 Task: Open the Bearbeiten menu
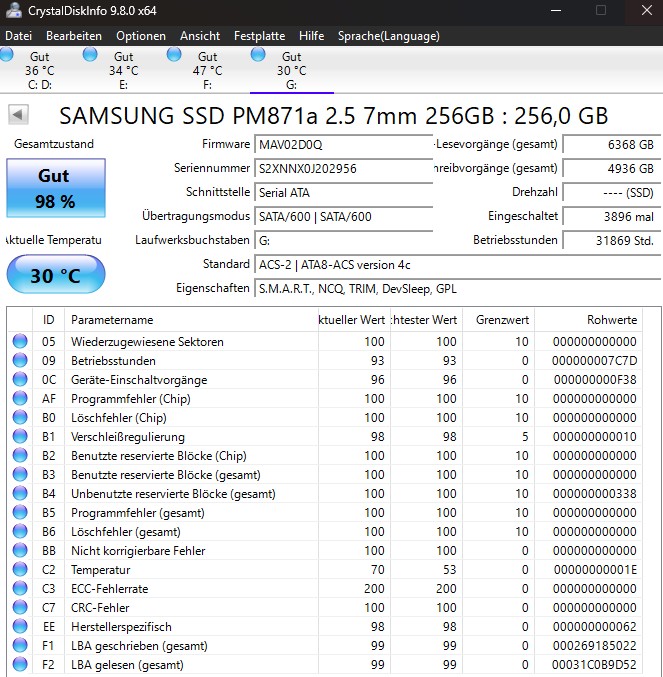click(74, 36)
